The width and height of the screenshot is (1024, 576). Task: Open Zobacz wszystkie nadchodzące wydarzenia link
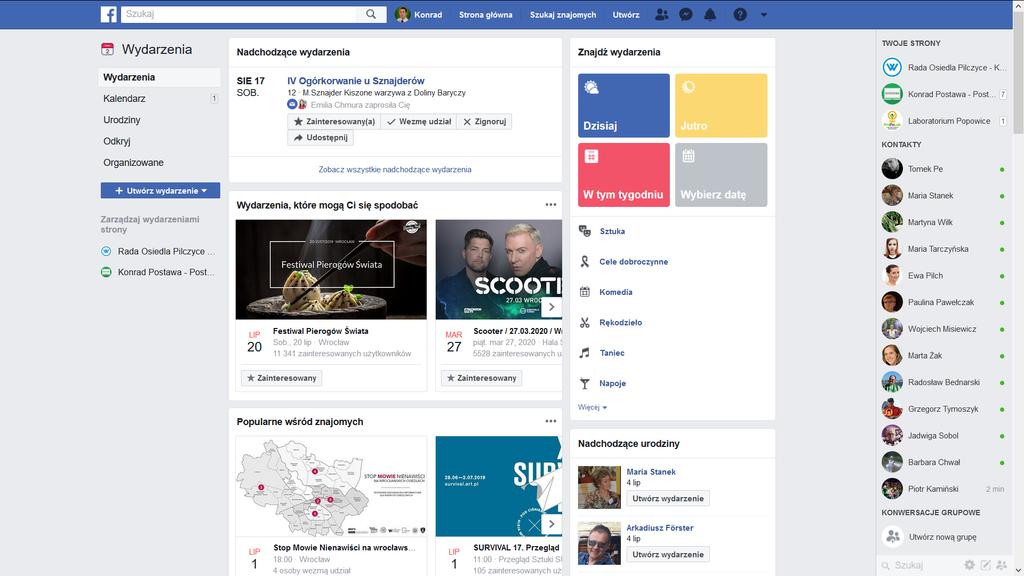tap(395, 169)
